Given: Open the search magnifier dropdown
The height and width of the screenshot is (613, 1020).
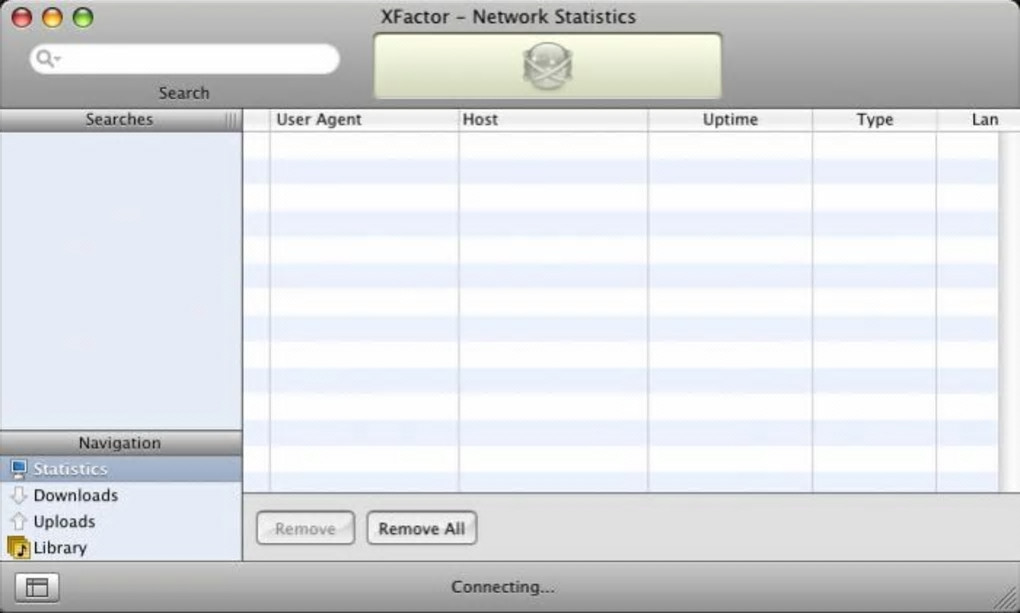Looking at the screenshot, I should [x=48, y=59].
